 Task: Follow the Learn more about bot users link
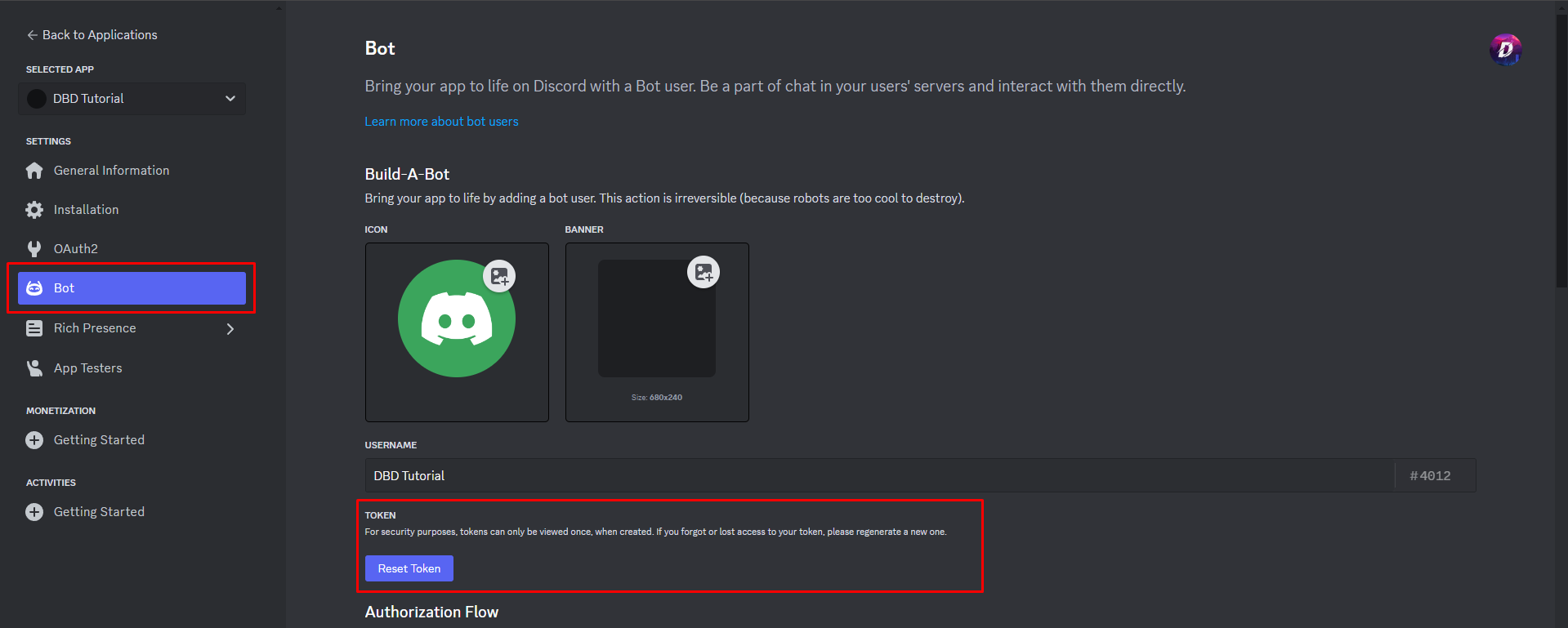441,122
